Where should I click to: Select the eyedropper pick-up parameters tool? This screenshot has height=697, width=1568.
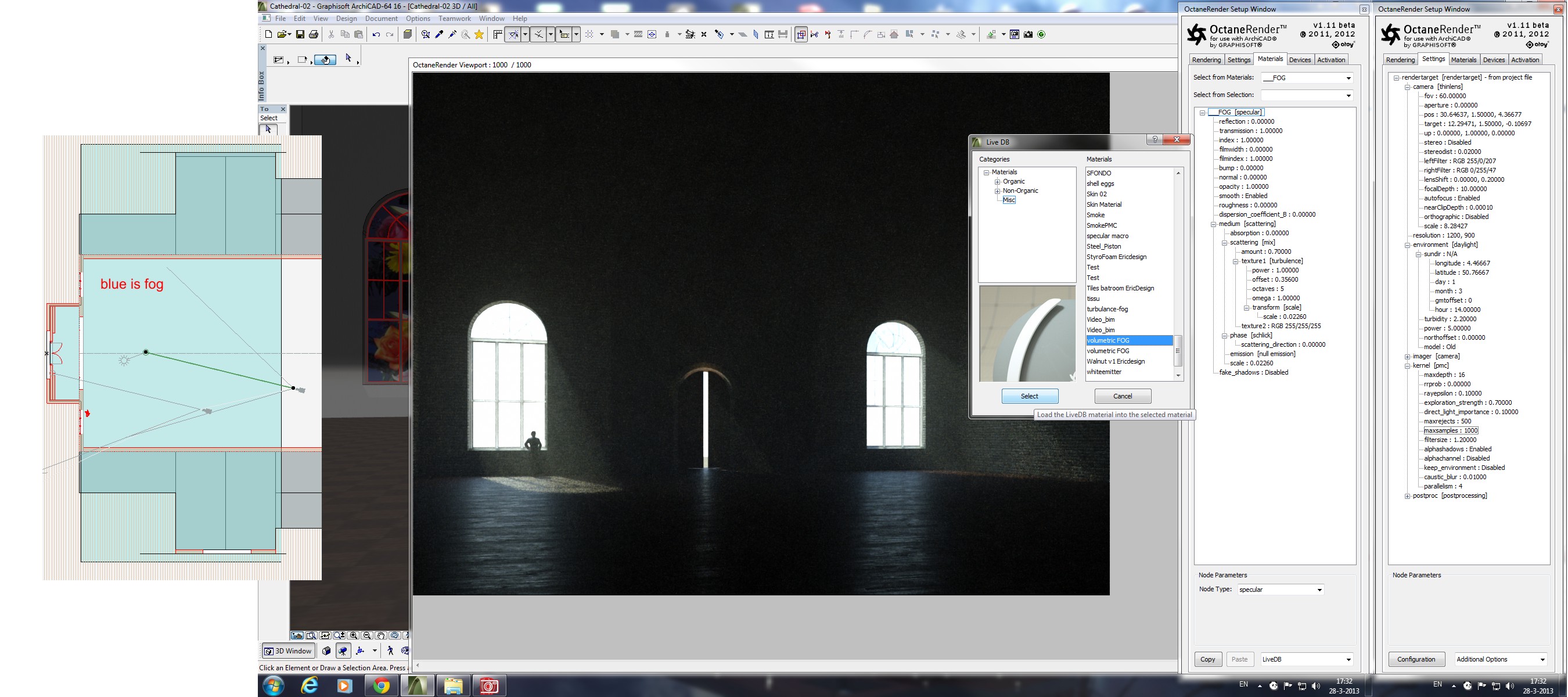pyautogui.click(x=439, y=35)
